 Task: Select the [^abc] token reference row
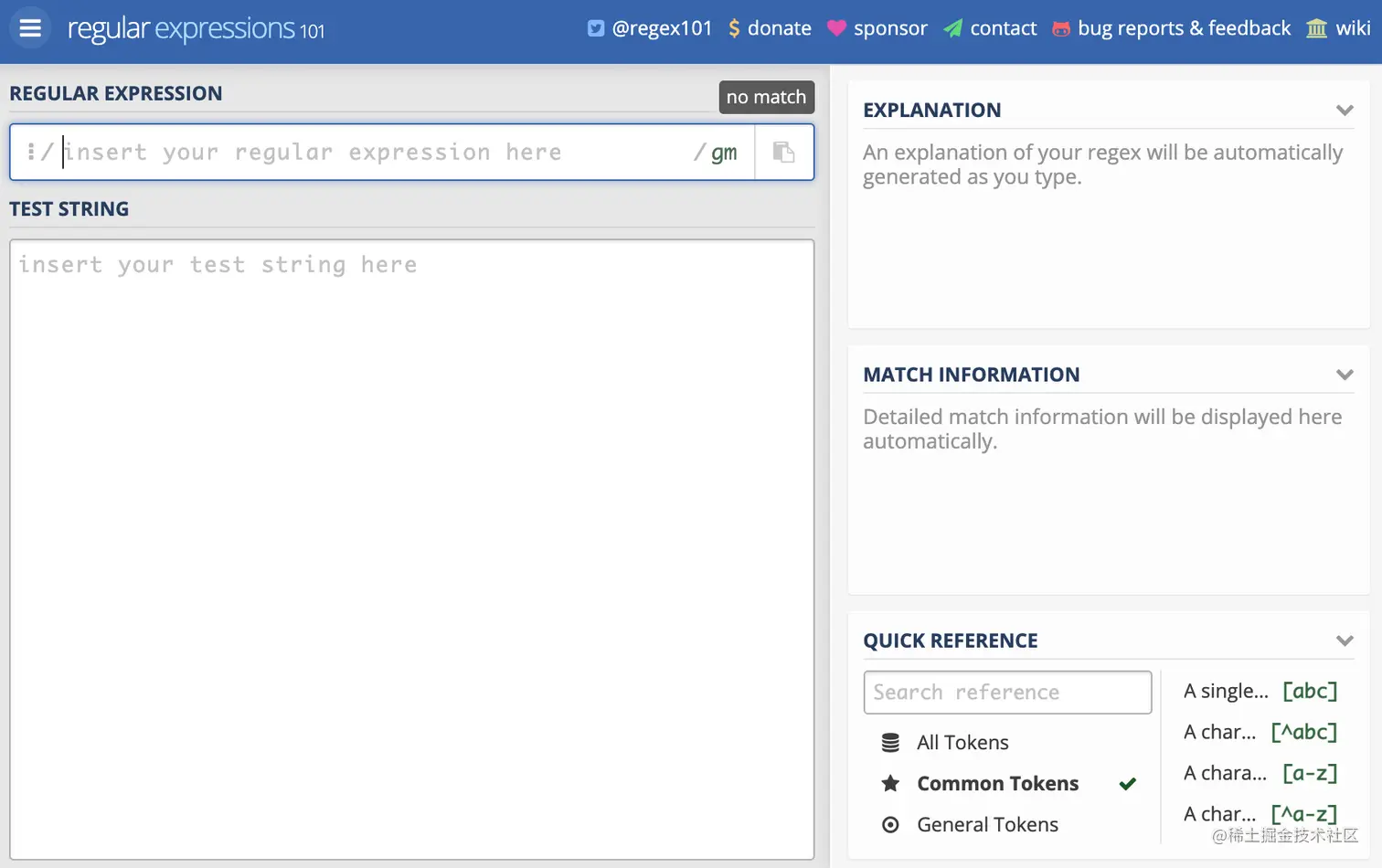coord(1260,733)
